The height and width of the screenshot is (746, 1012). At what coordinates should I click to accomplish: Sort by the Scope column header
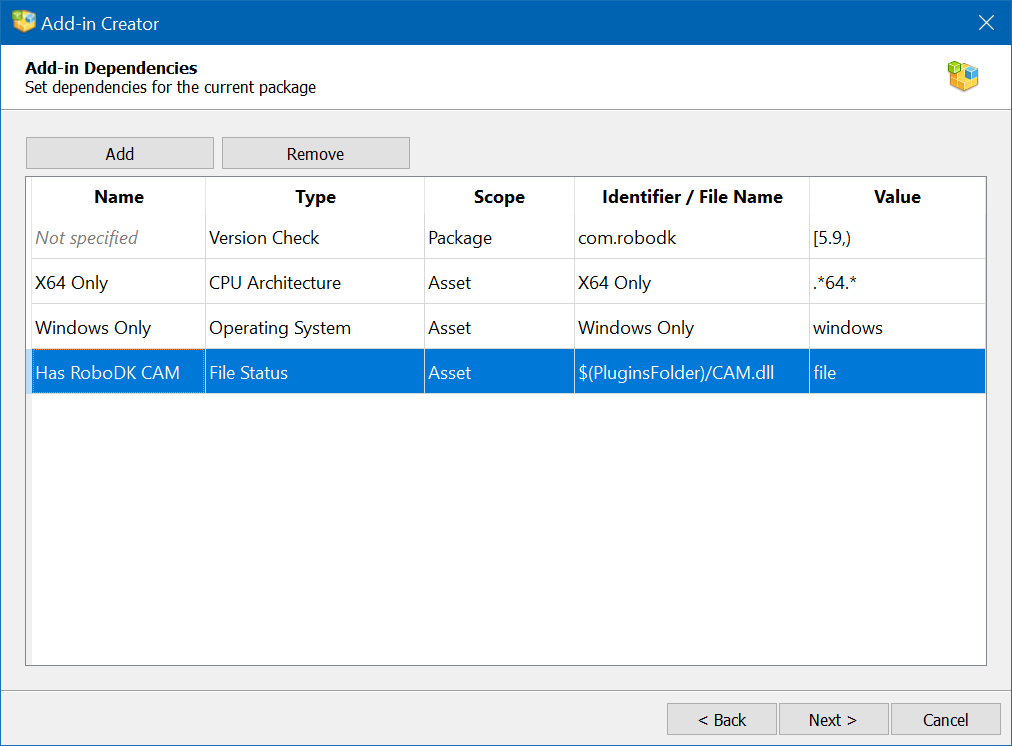(499, 197)
